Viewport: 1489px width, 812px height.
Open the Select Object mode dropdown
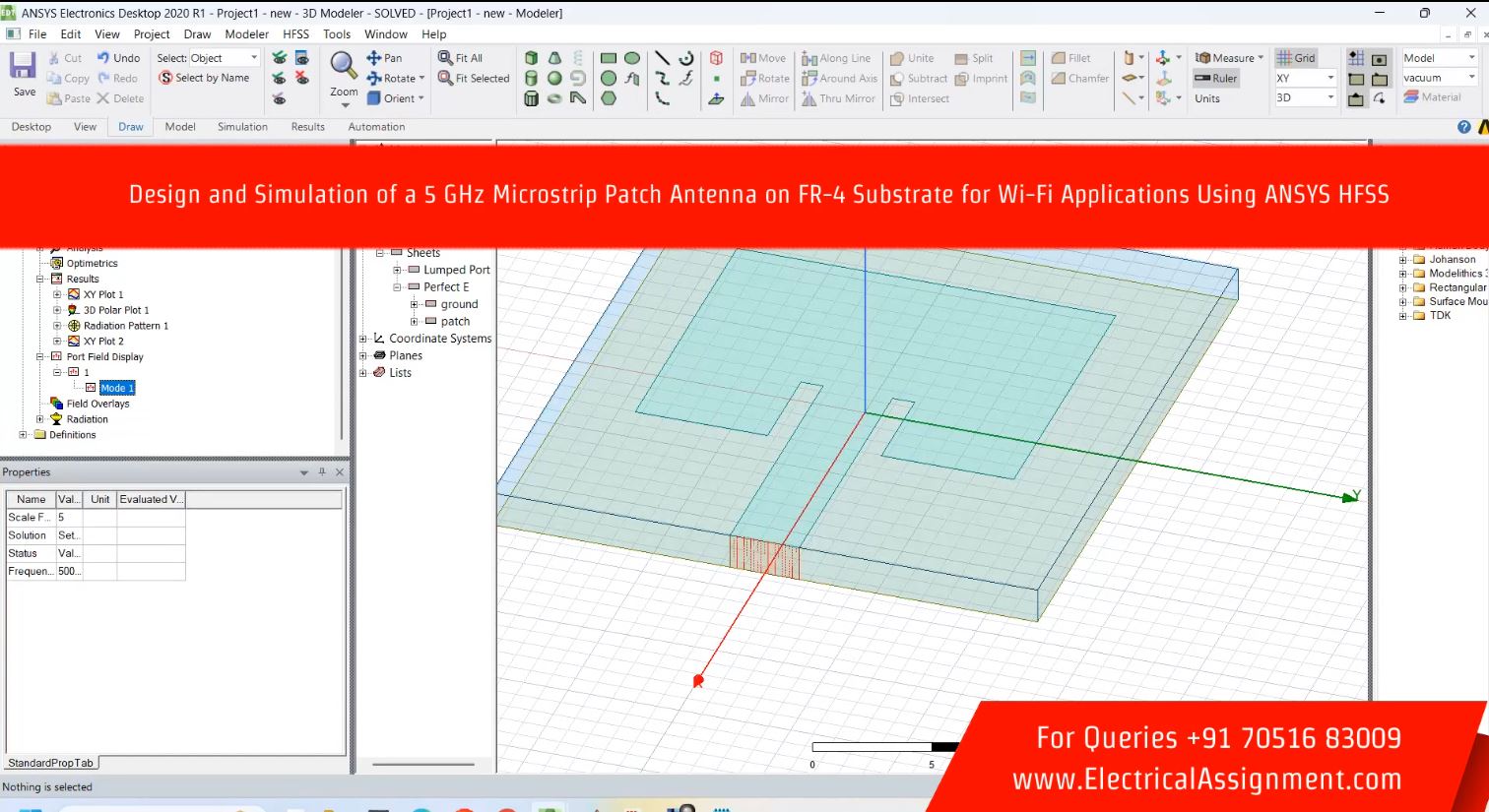point(253,58)
